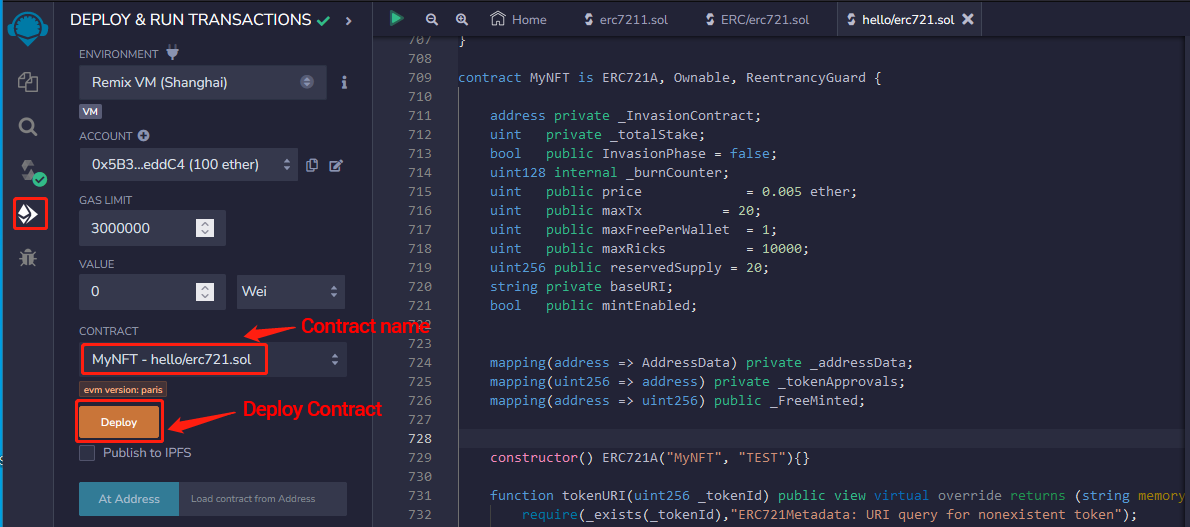Click the evm version: paris badge

click(122, 389)
